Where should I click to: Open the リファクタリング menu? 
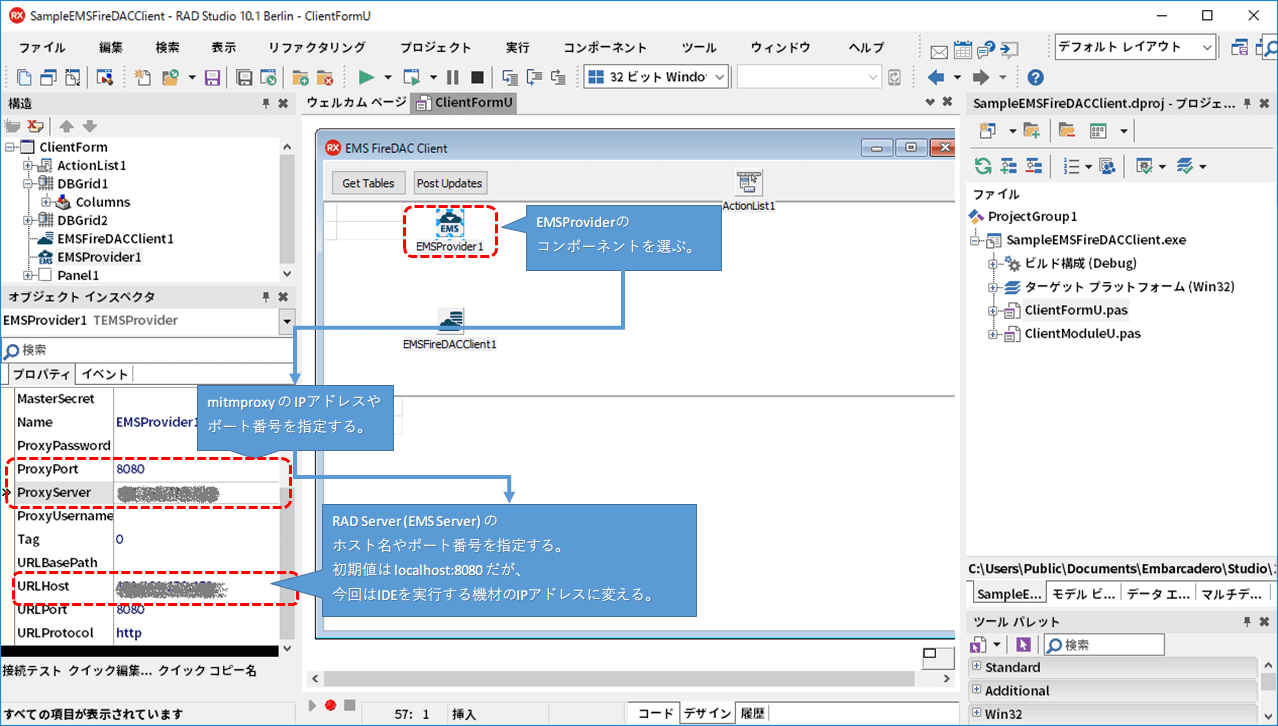click(317, 47)
